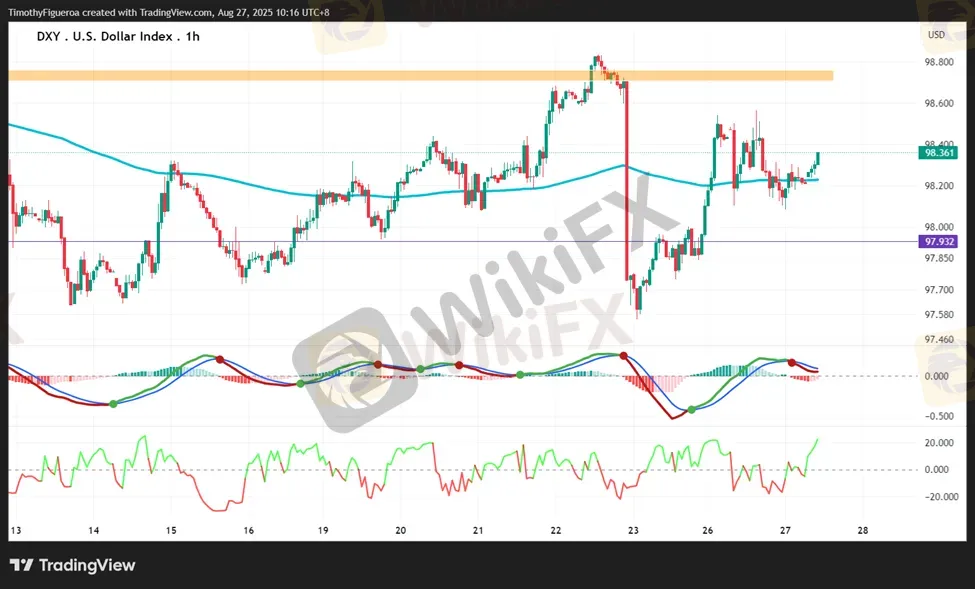Click the USD currency label
Viewport: 975px width, 589px height.
[936, 35]
